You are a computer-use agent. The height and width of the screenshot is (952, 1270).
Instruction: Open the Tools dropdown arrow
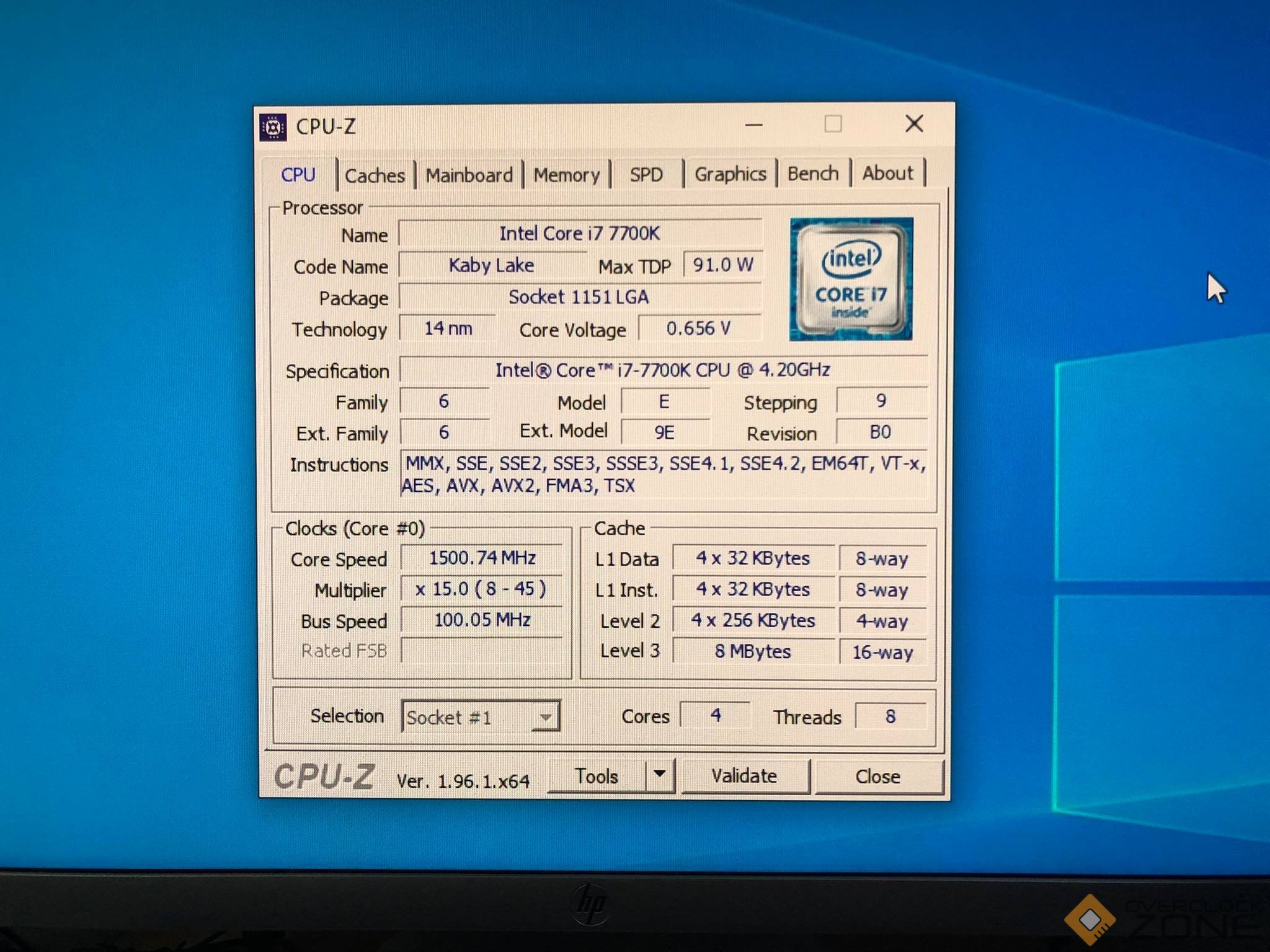tap(660, 774)
